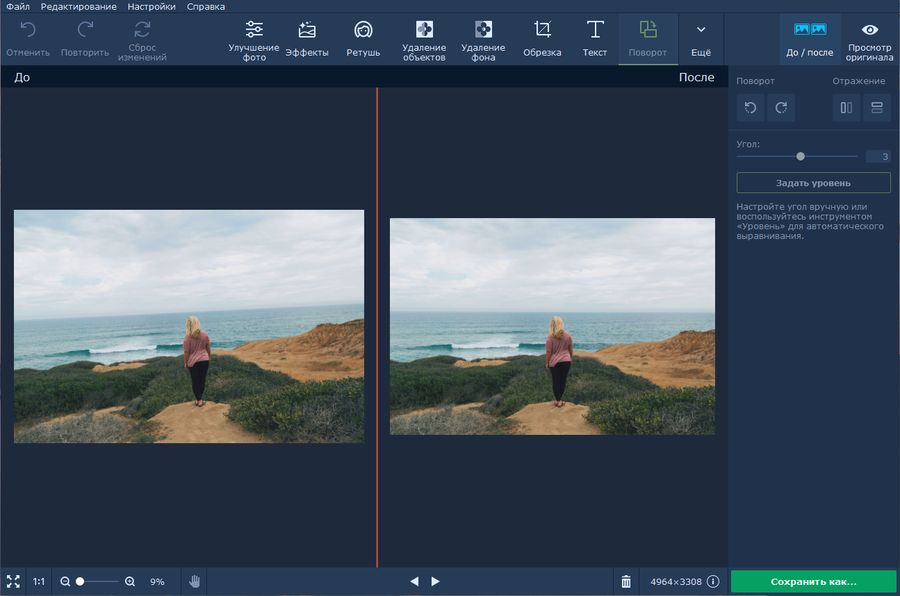Flip the image horizontally
Image resolution: width=900 pixels, height=596 pixels.
pos(846,108)
